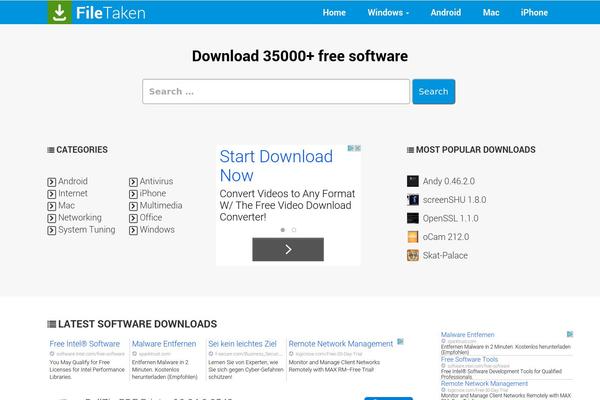600x400 pixels.
Task: Click the 'Convert Videos to Any Format' ad text
Action: pyautogui.click(x=287, y=205)
